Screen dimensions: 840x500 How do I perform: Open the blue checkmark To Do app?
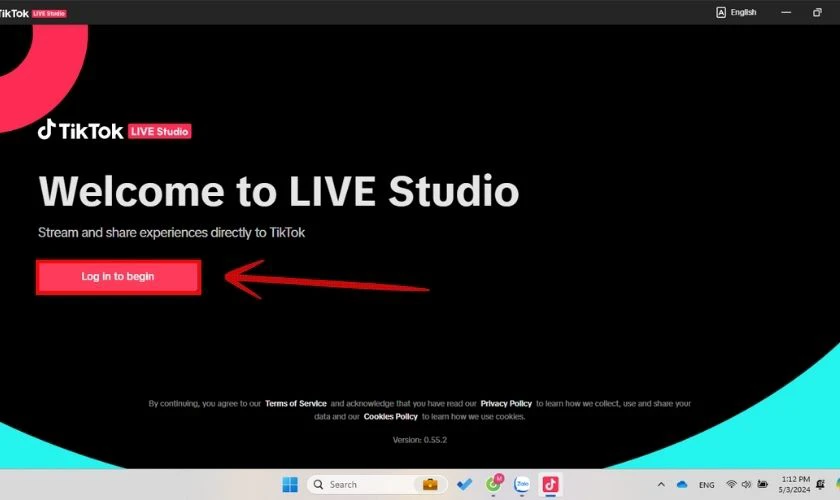pyautogui.click(x=464, y=484)
